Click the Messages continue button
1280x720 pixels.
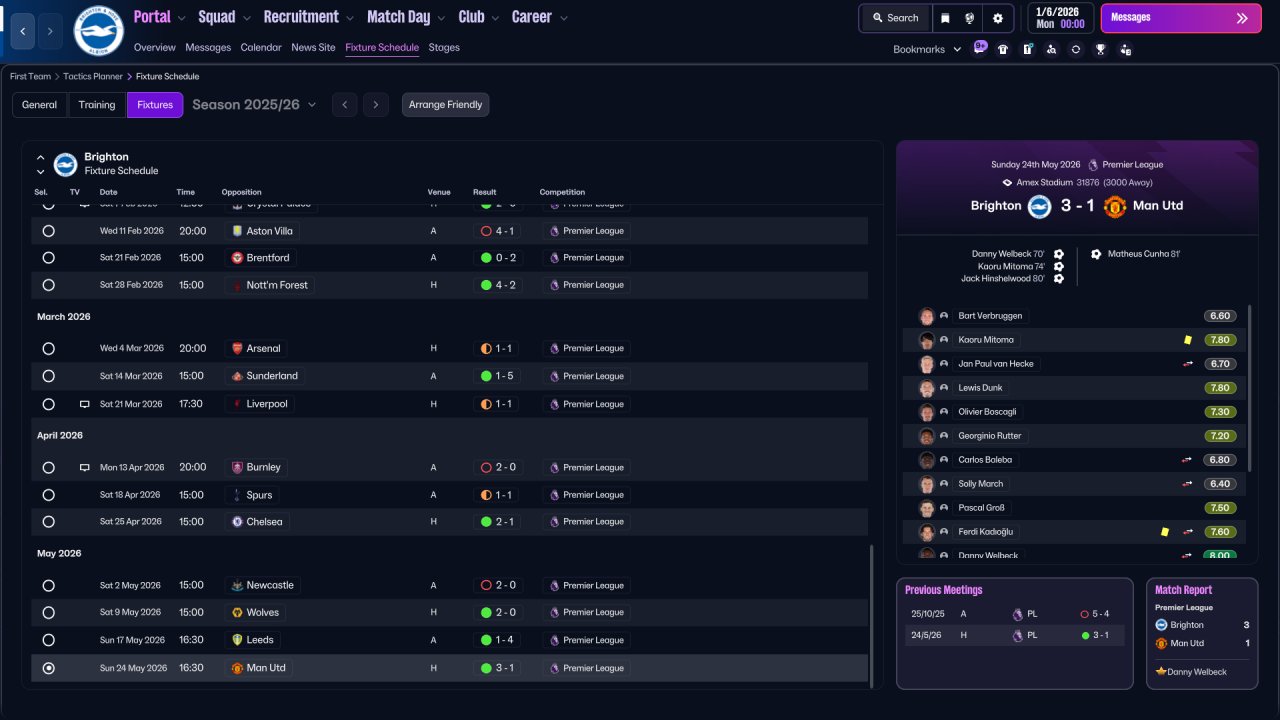[1181, 18]
